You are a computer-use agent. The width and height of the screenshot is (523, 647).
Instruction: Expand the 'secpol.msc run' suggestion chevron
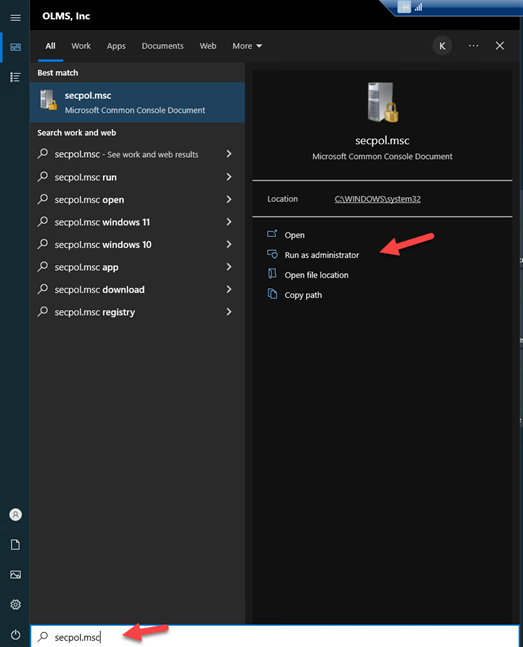coord(229,177)
